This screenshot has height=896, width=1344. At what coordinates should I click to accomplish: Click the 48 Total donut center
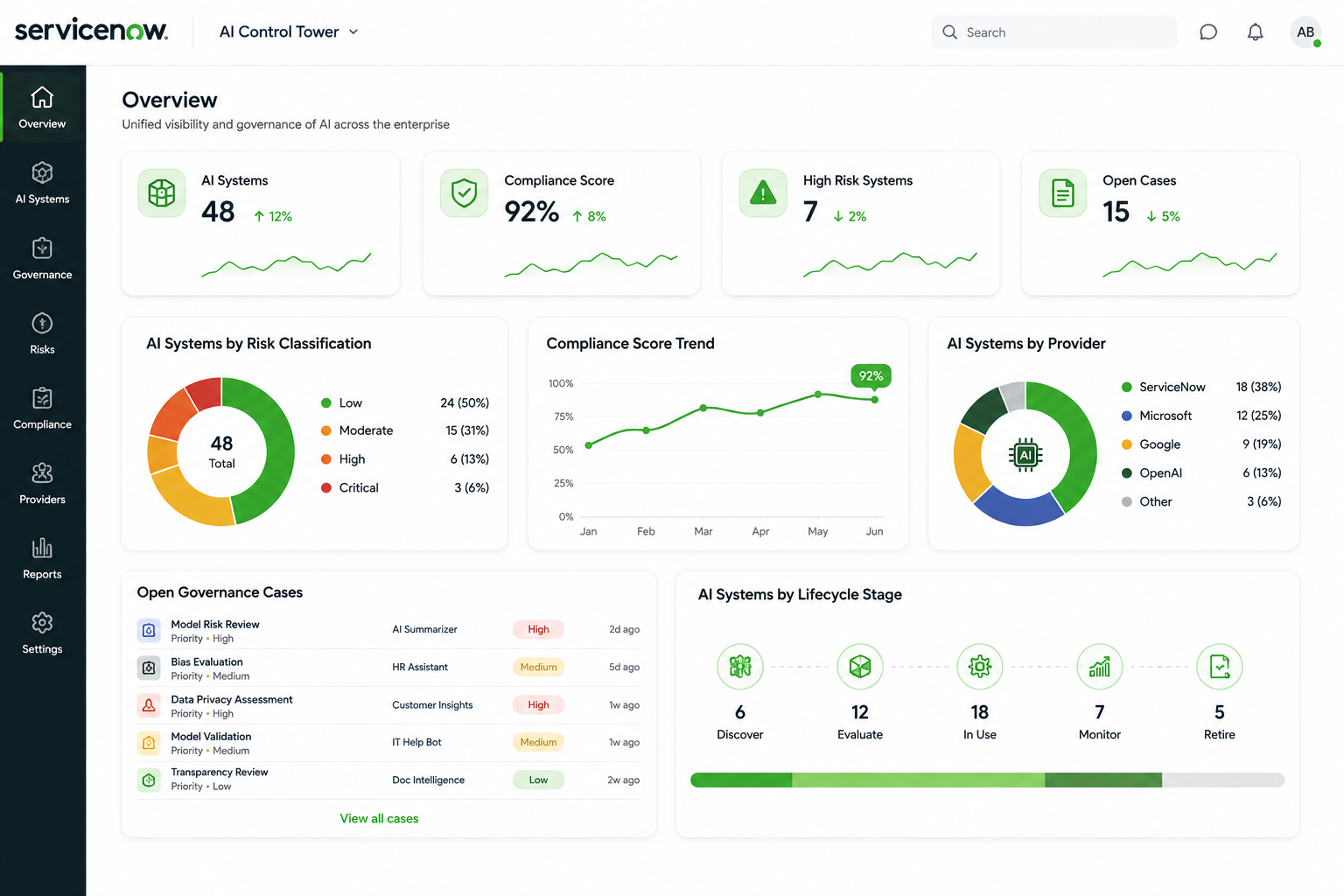[x=221, y=451]
